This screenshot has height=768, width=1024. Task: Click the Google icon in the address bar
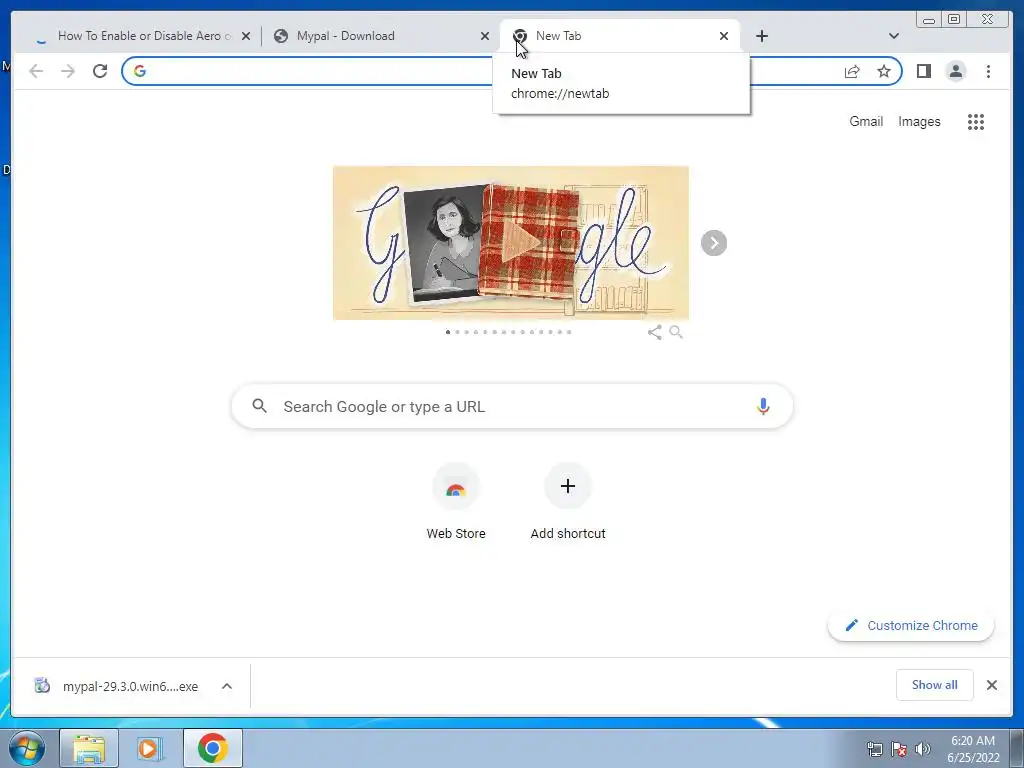coord(140,71)
